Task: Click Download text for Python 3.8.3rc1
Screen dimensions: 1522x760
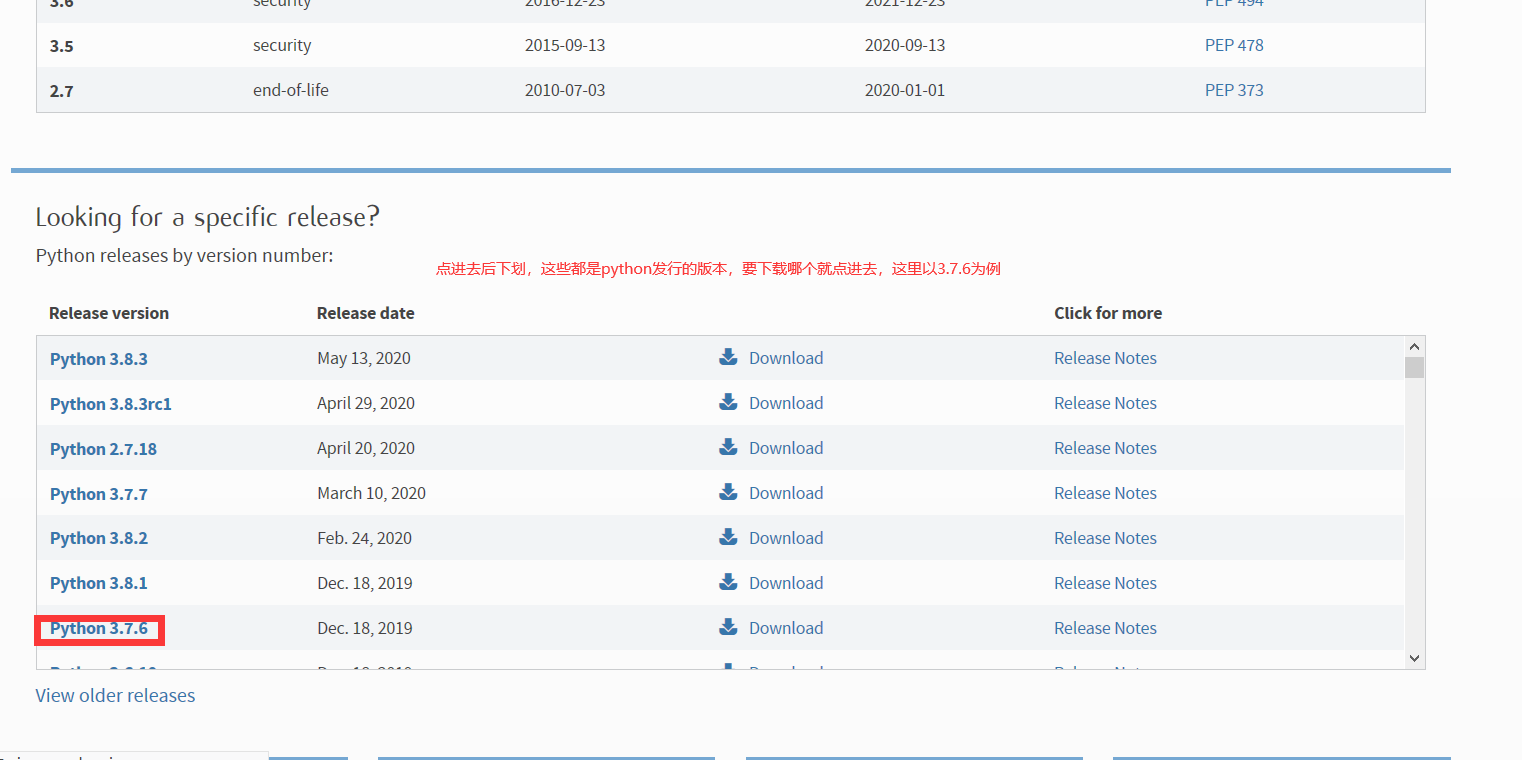Action: (x=786, y=403)
